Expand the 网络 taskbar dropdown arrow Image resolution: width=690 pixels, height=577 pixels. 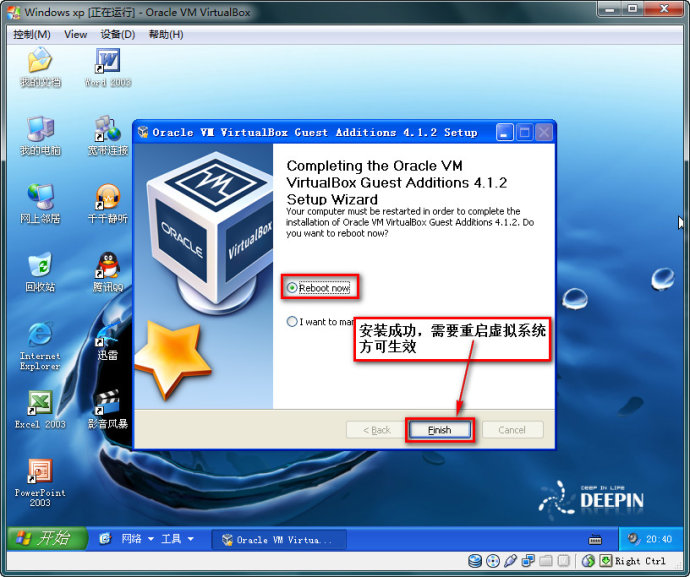coord(151,539)
